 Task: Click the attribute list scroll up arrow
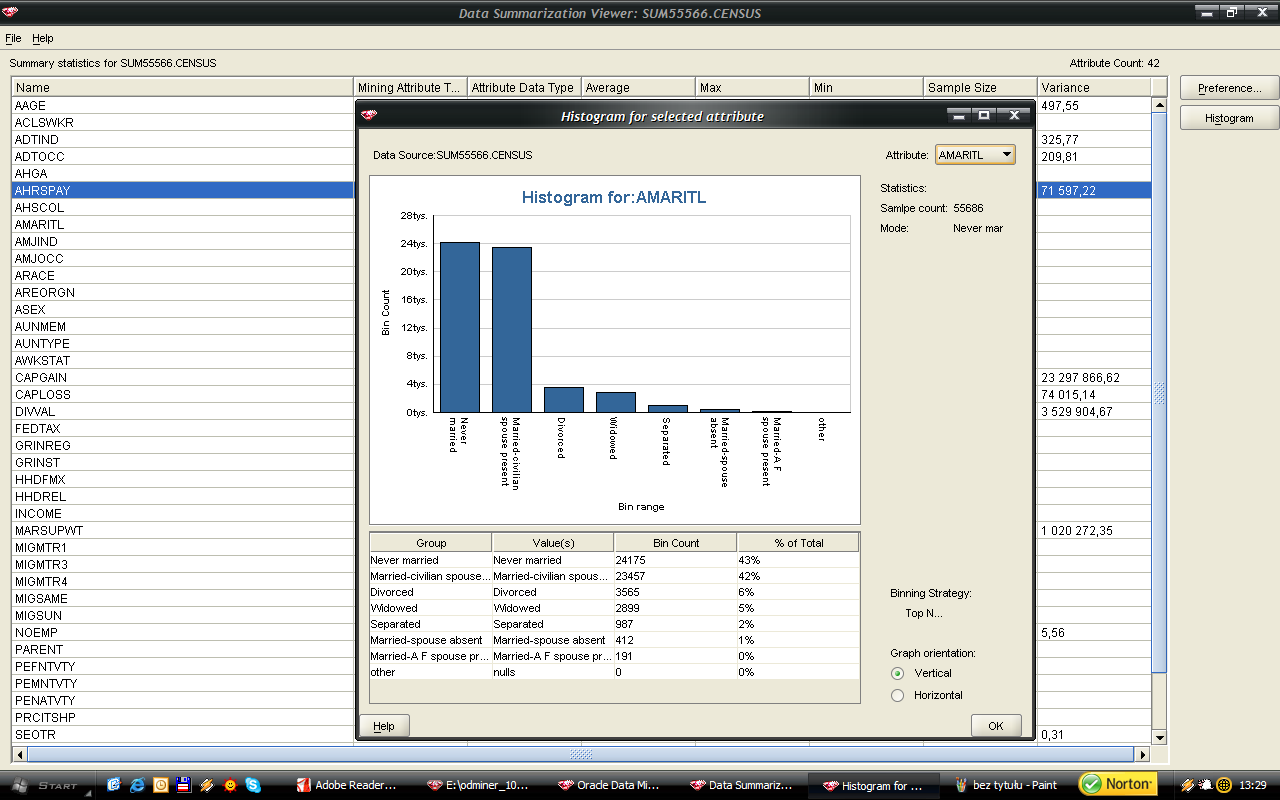tap(1160, 105)
